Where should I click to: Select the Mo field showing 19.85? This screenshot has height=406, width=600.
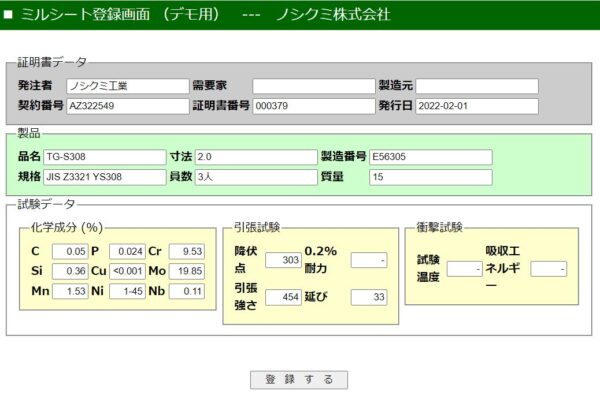pyautogui.click(x=186, y=271)
